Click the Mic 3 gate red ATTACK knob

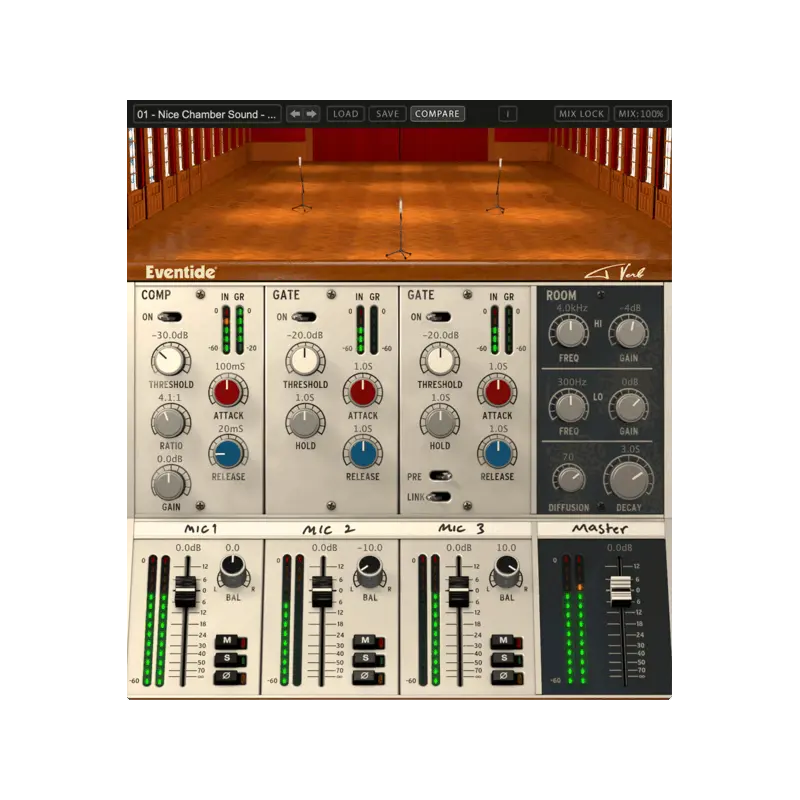(x=497, y=391)
